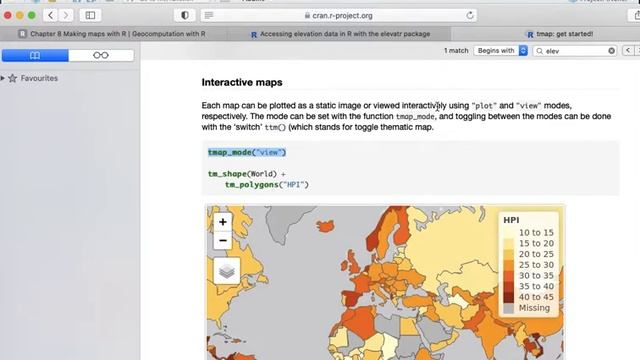Click the cran.r-project.org address field
This screenshot has height=360, width=640.
339,16
